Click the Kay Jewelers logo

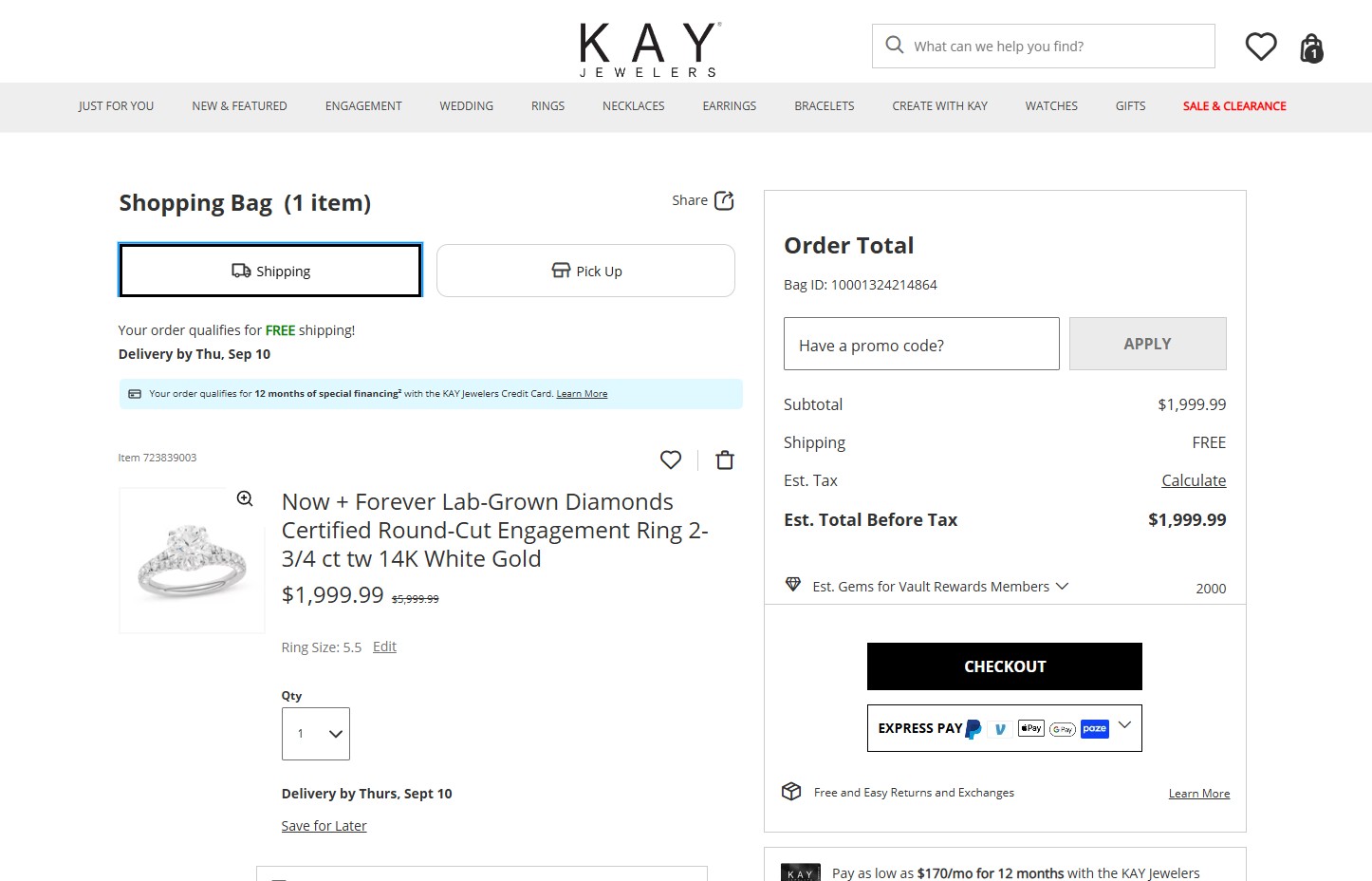(651, 49)
